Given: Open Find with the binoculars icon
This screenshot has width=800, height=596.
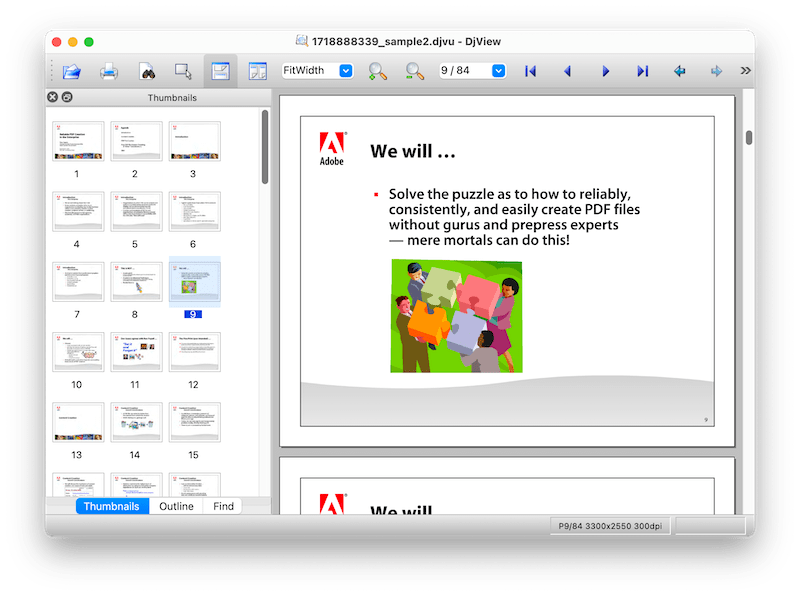Looking at the screenshot, I should (x=146, y=71).
